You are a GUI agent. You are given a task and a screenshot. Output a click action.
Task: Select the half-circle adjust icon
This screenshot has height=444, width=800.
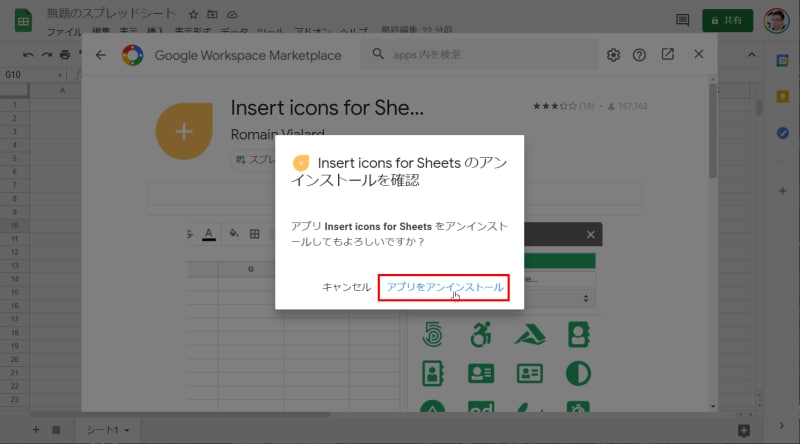pos(578,373)
